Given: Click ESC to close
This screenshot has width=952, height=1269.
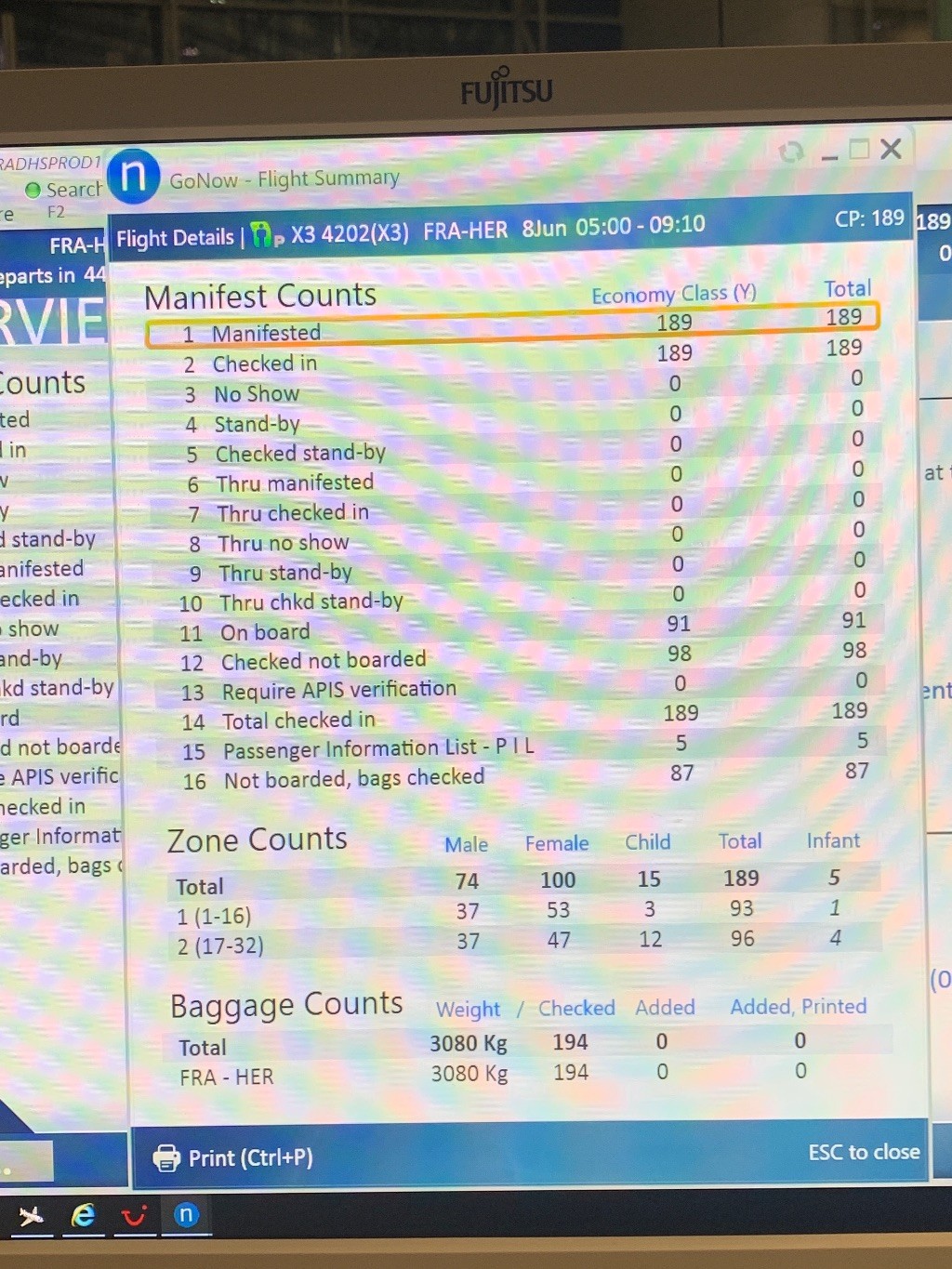Looking at the screenshot, I should click(864, 1152).
